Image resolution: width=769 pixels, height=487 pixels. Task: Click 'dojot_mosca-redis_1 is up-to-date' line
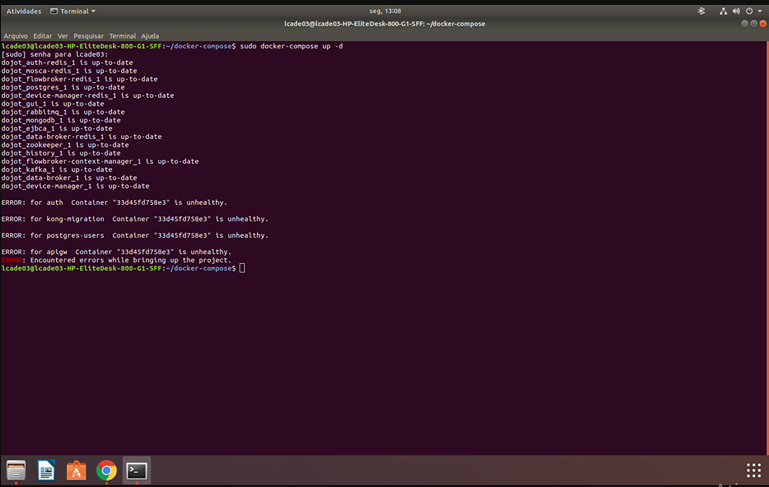69,71
